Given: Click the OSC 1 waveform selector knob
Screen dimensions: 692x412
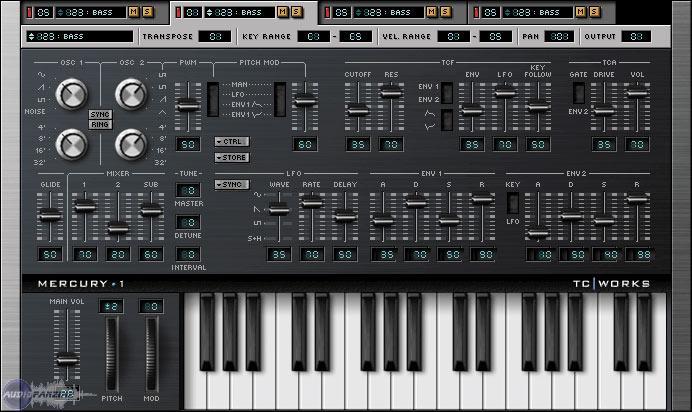Looking at the screenshot, I should point(71,94).
